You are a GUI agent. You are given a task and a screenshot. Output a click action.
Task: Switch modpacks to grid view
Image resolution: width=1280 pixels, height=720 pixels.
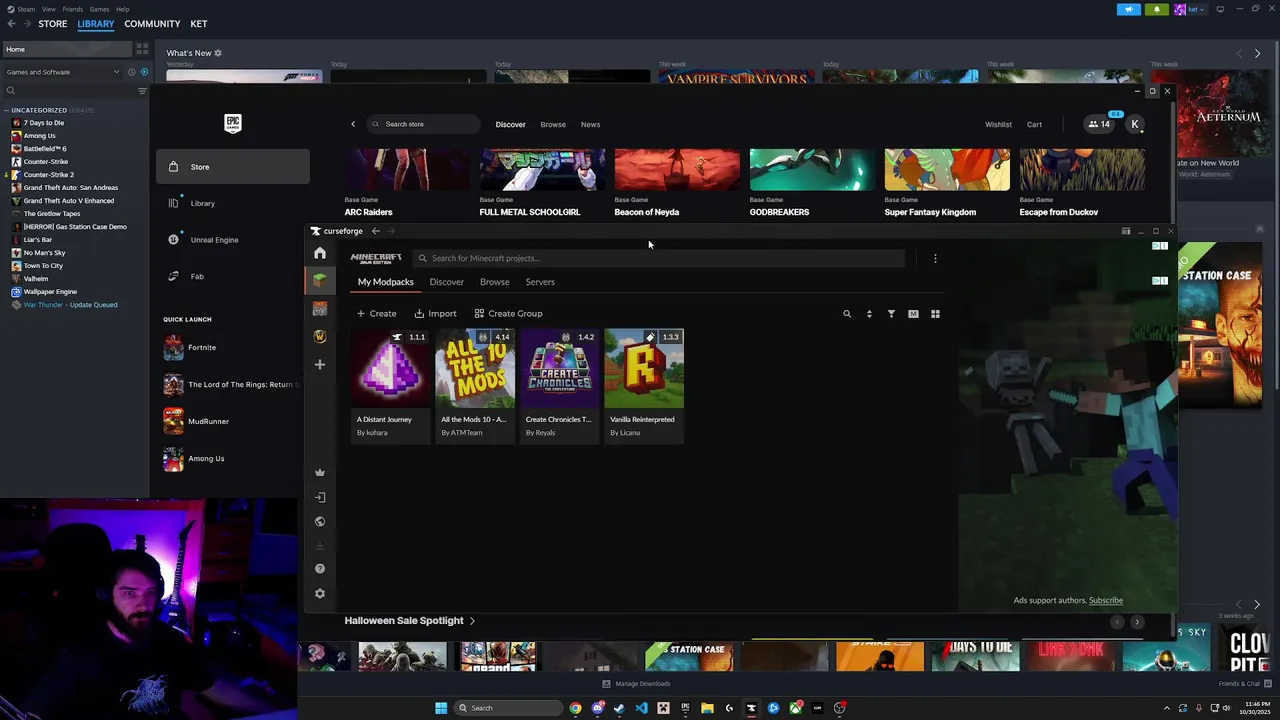pyautogui.click(x=935, y=314)
